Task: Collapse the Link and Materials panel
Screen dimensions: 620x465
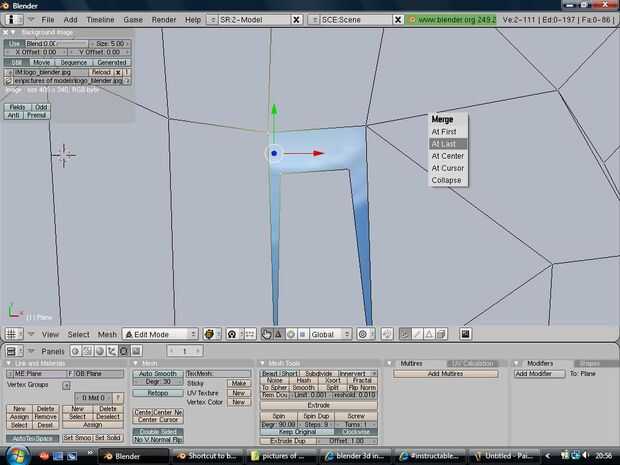Action: (x=8, y=363)
